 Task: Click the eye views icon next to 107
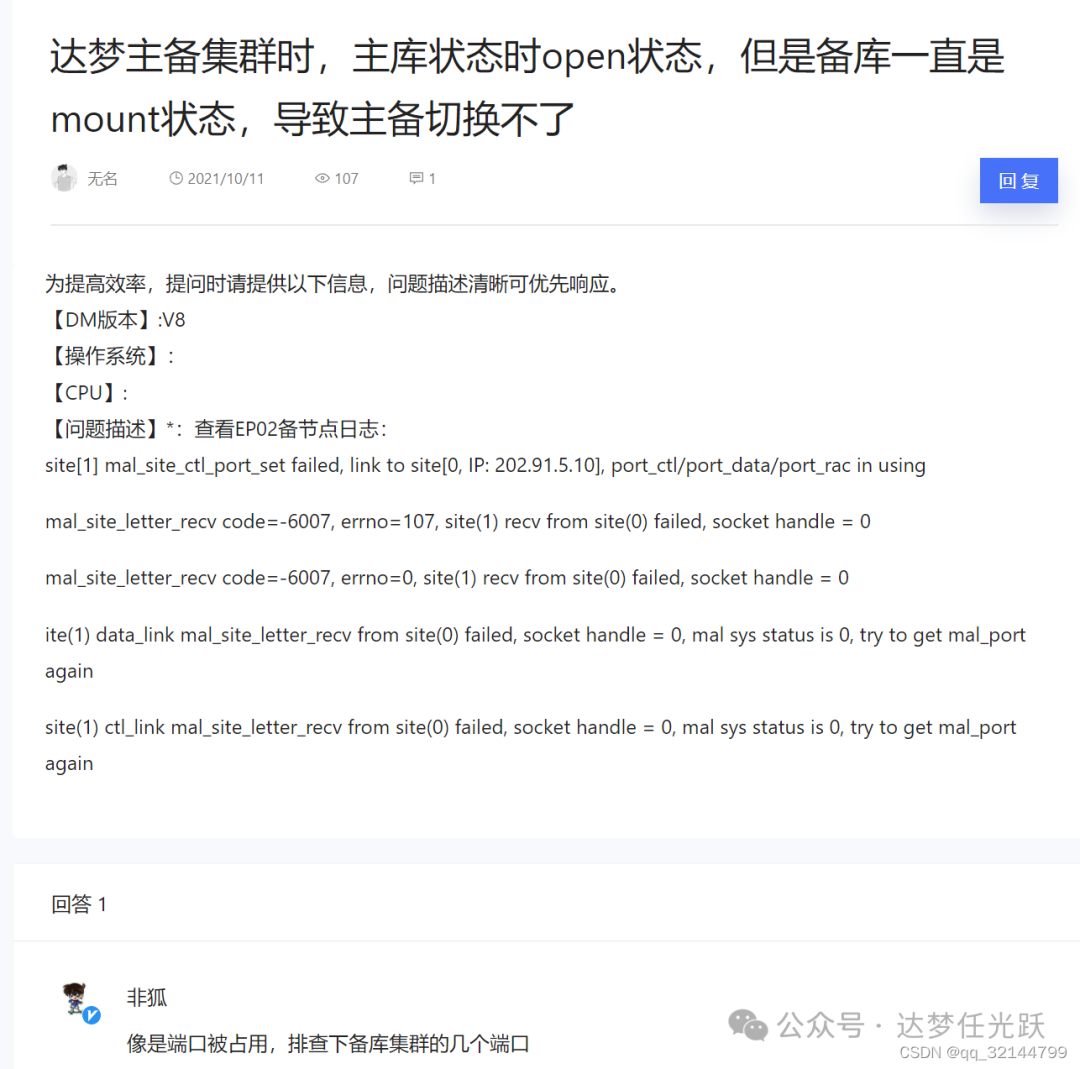322,178
